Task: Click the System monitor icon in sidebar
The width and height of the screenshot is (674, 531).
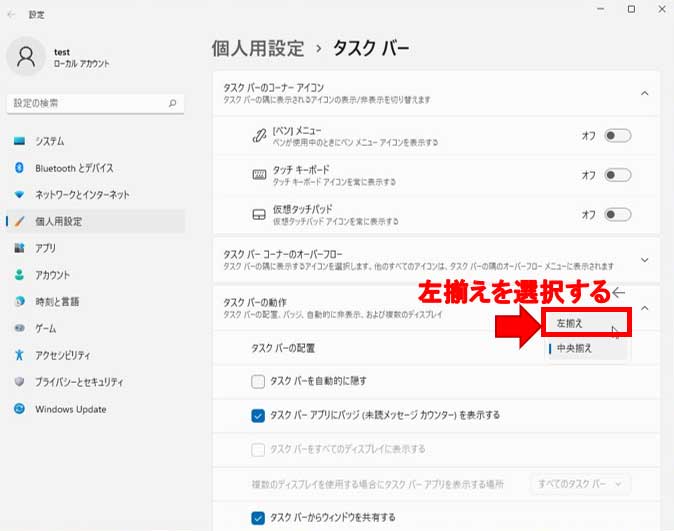Action: pos(19,141)
